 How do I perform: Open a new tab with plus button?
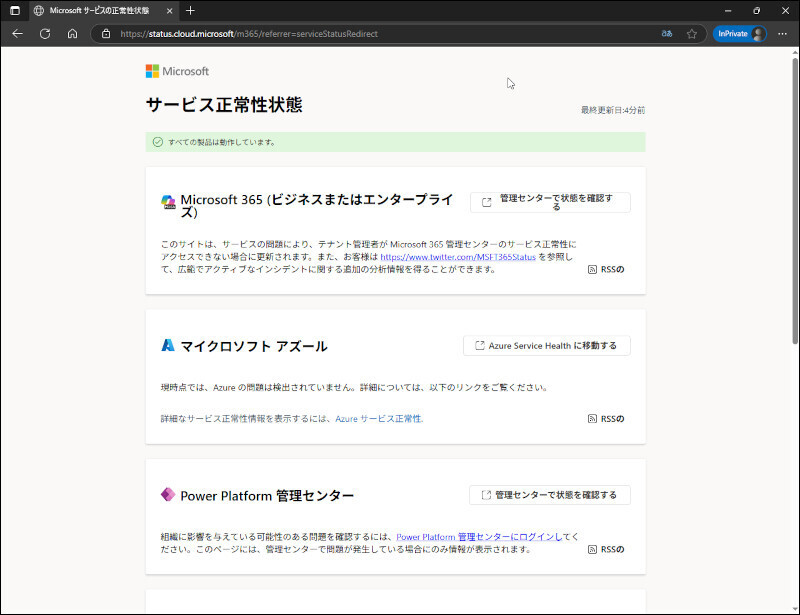click(x=190, y=10)
